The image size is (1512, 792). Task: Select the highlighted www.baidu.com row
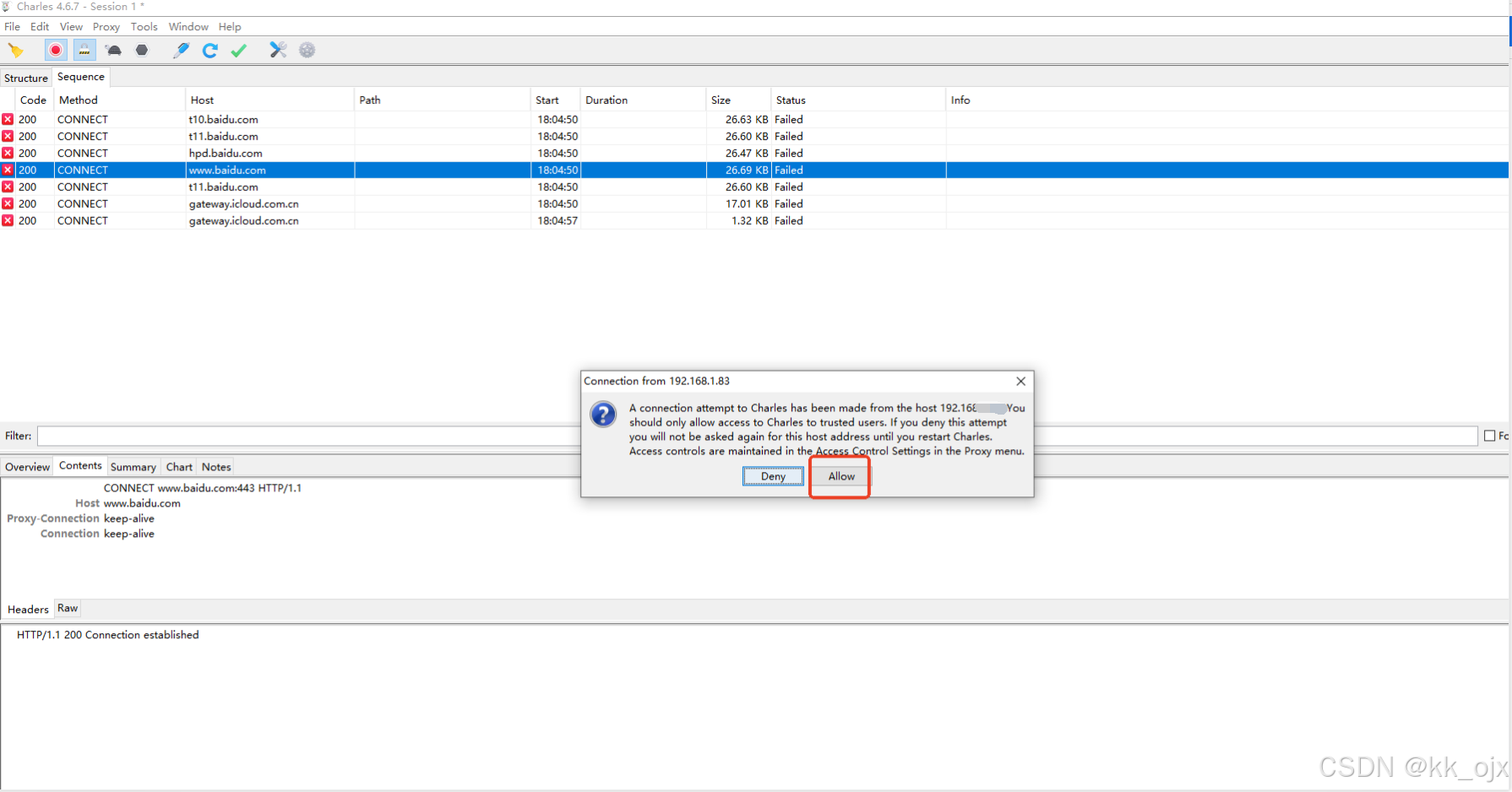pos(754,171)
